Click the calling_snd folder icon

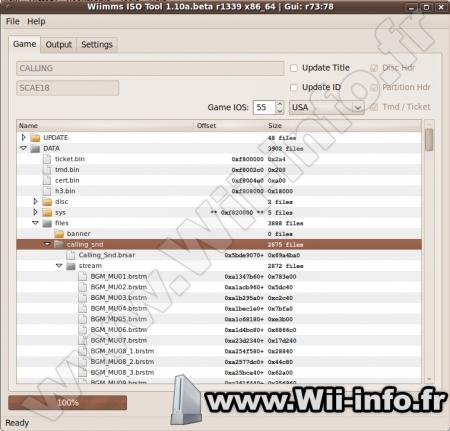tap(59, 244)
